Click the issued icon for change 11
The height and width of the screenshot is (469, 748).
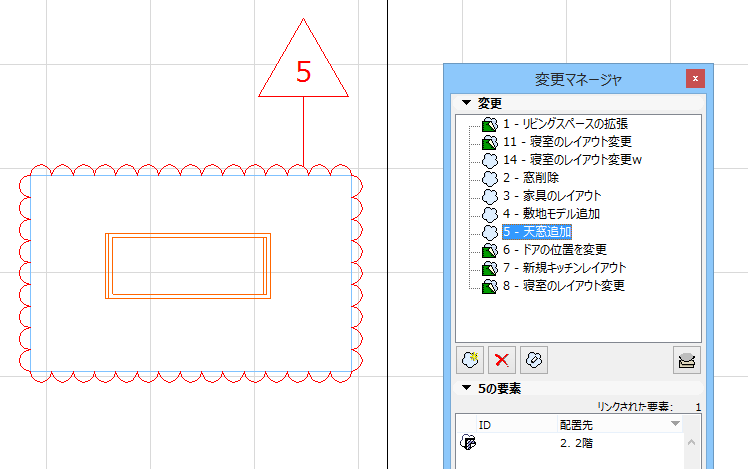pos(490,142)
